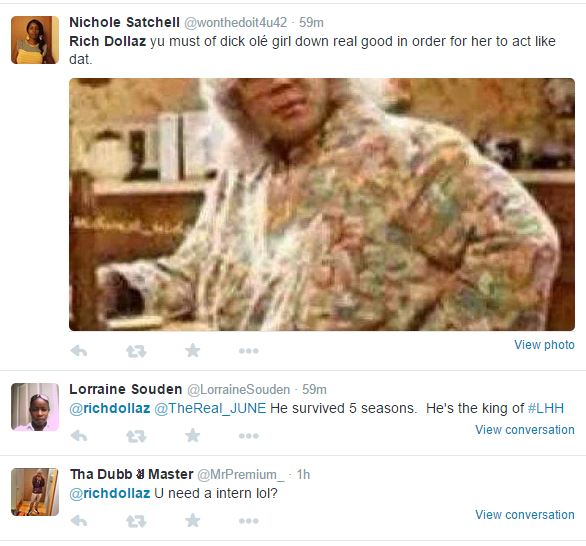Click the View photo link
586x546 pixels.
[544, 345]
